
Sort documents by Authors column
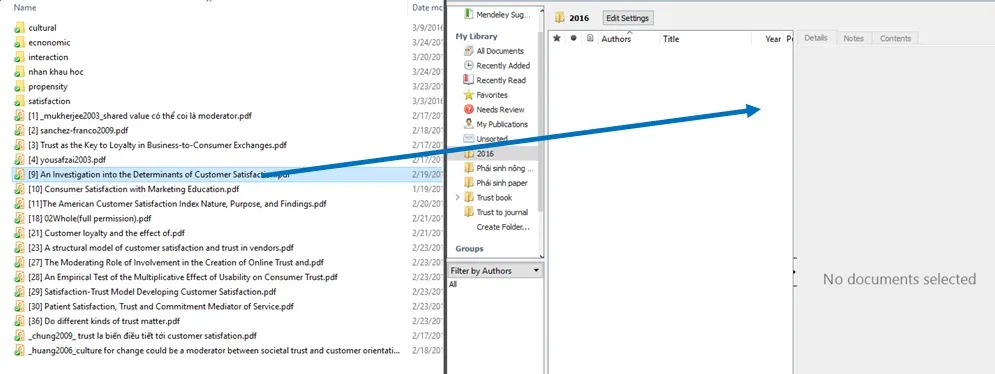tap(616, 39)
